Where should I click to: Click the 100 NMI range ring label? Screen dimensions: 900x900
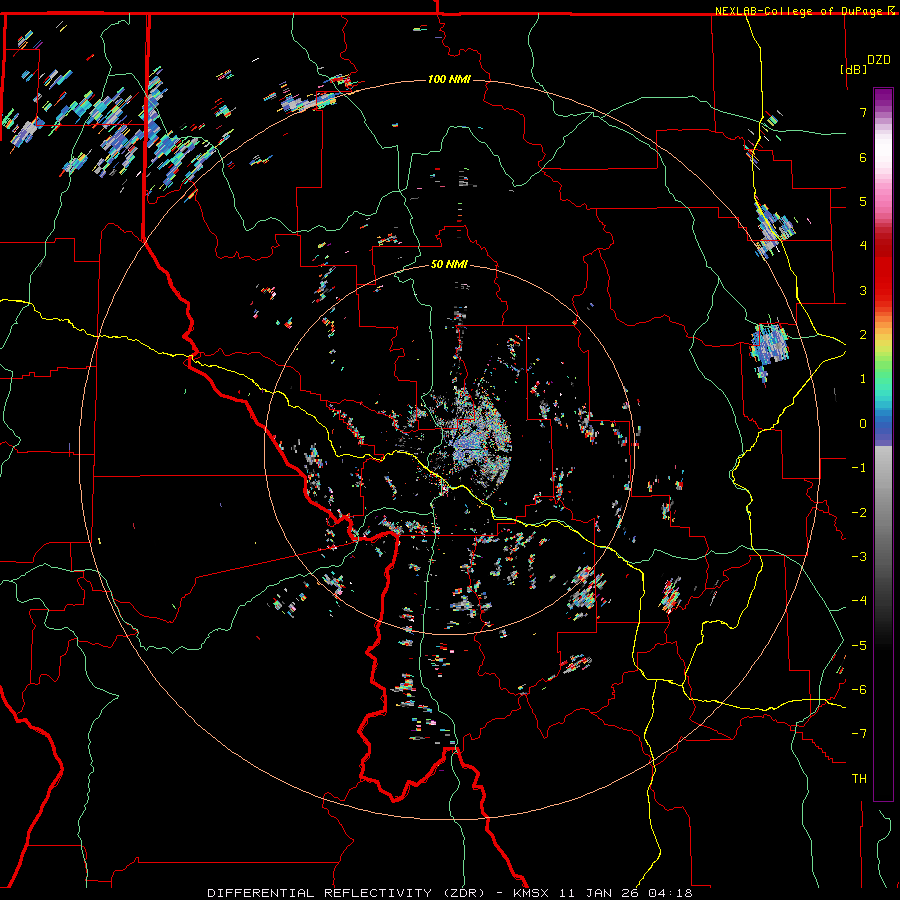(449, 79)
